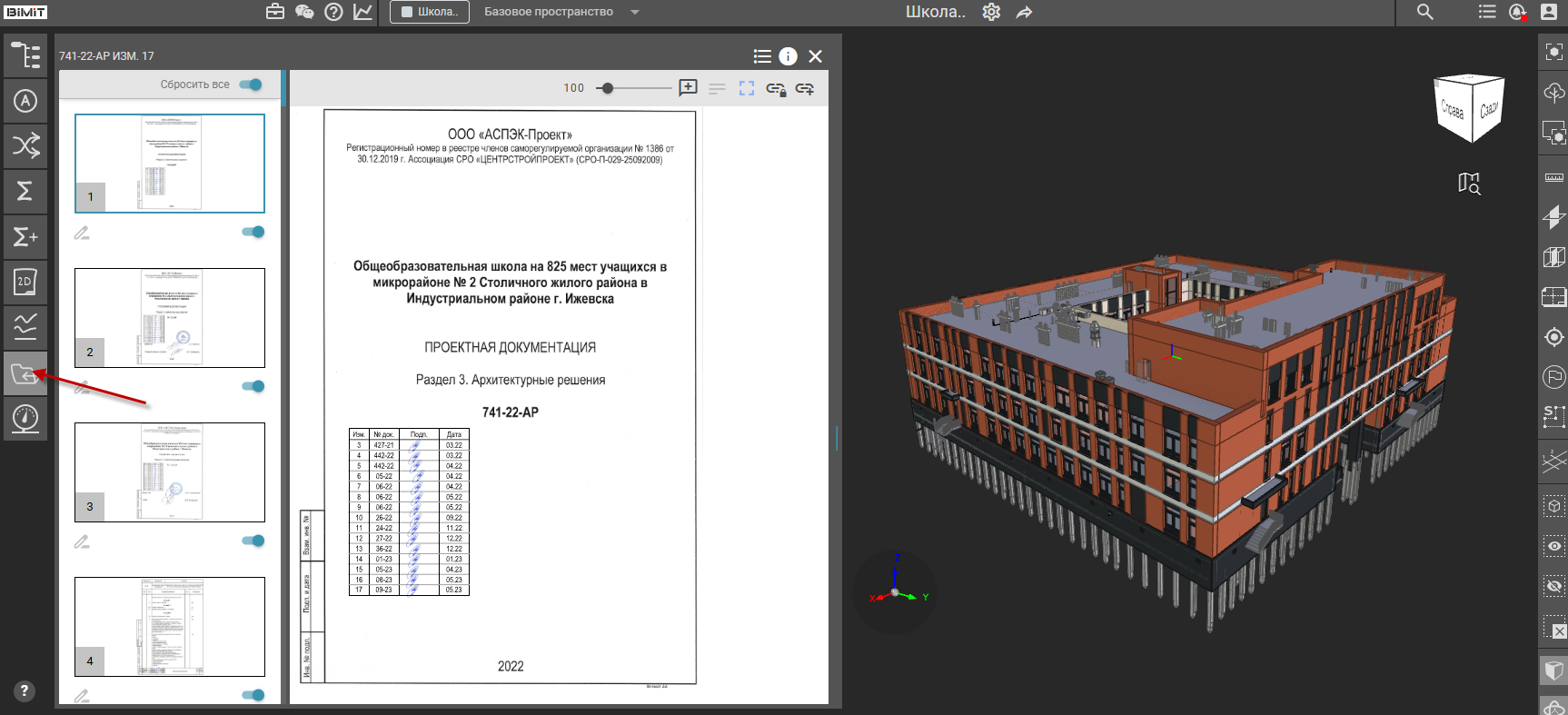
Task: Expand the 'Базовое пространство' dropdown arrow
Action: (x=635, y=12)
